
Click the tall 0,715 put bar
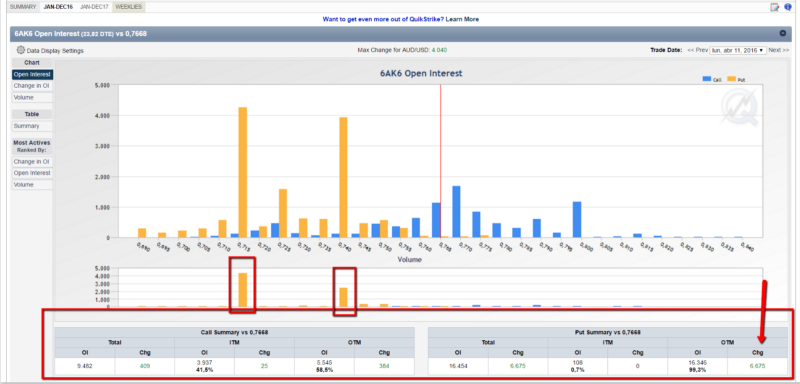pos(243,172)
